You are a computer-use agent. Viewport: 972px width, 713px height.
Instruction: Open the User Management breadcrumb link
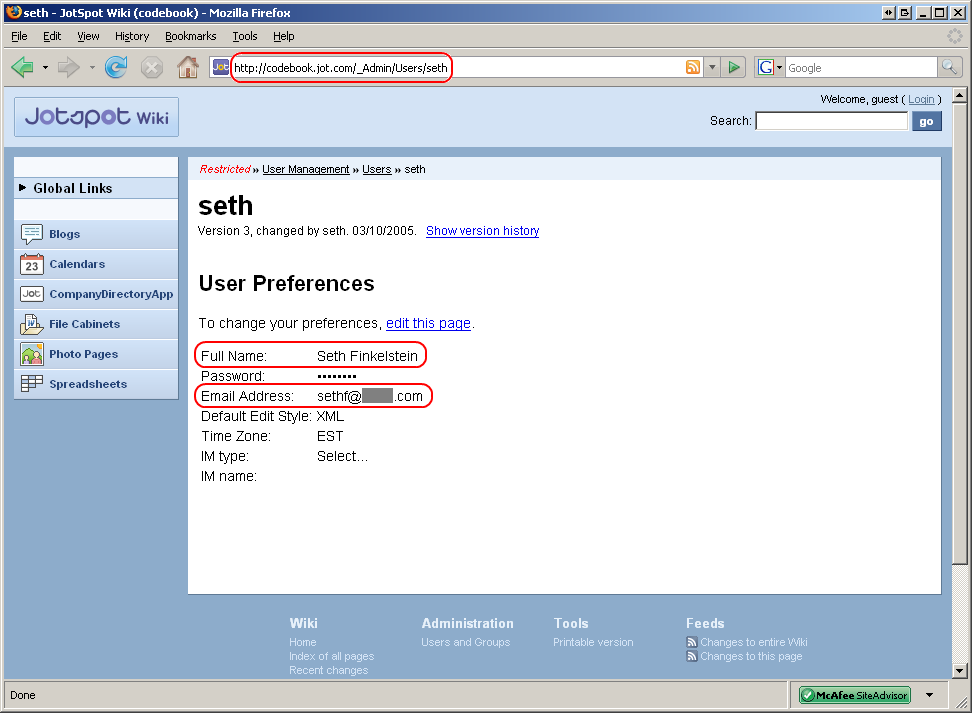pos(306,169)
